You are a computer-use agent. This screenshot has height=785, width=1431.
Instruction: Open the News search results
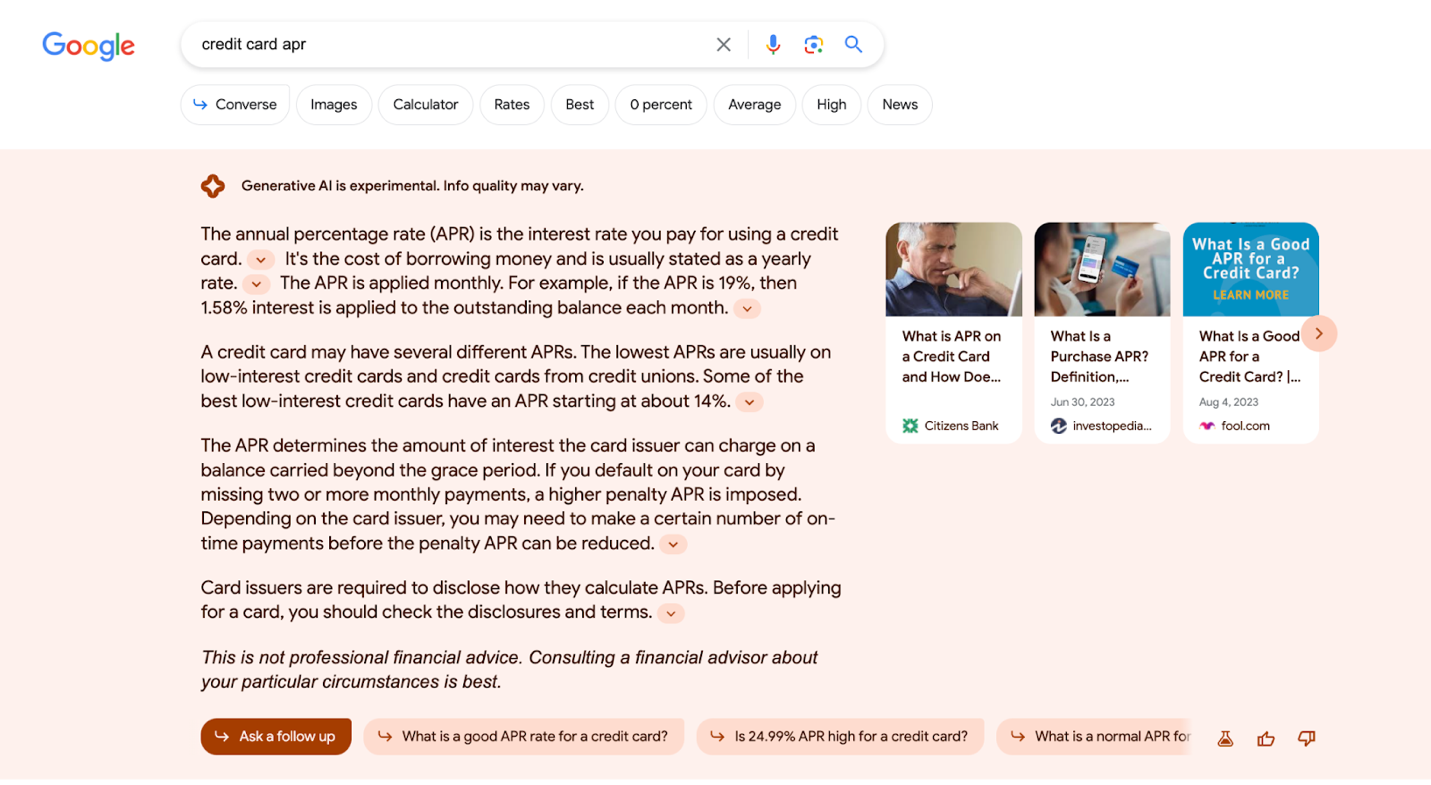pyautogui.click(x=899, y=104)
